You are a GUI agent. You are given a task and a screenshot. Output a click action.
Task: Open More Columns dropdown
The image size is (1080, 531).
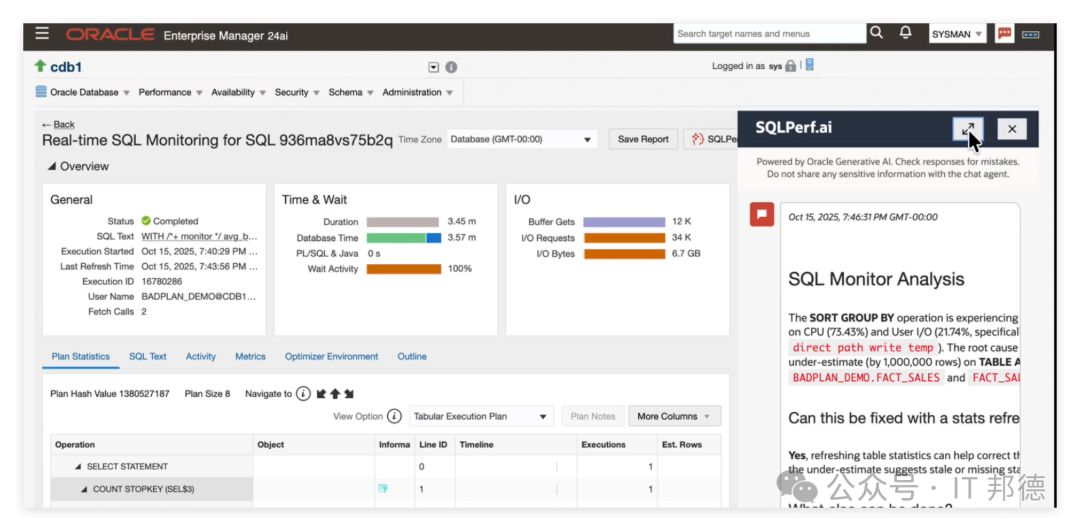[x=674, y=416]
